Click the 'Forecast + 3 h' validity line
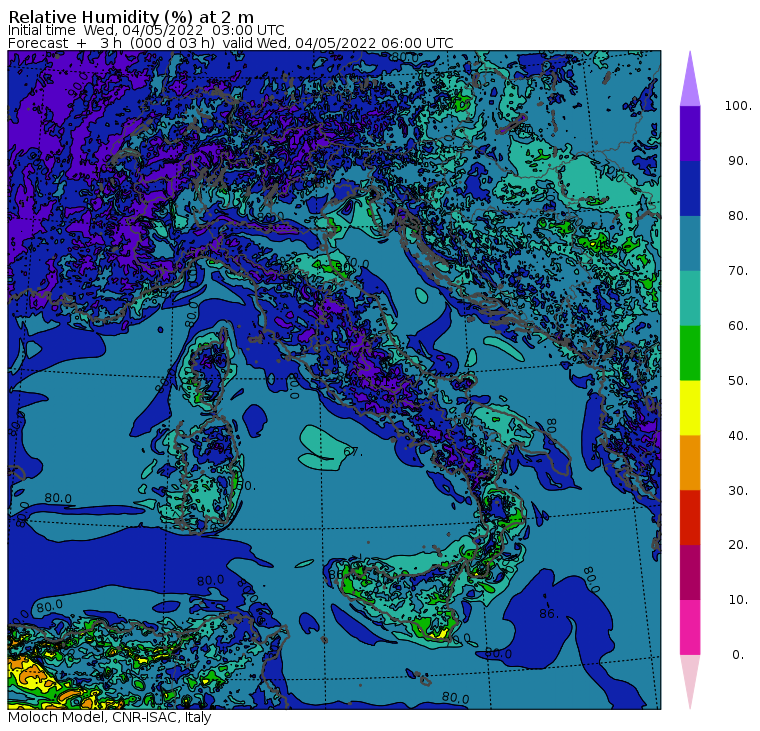 (231, 43)
